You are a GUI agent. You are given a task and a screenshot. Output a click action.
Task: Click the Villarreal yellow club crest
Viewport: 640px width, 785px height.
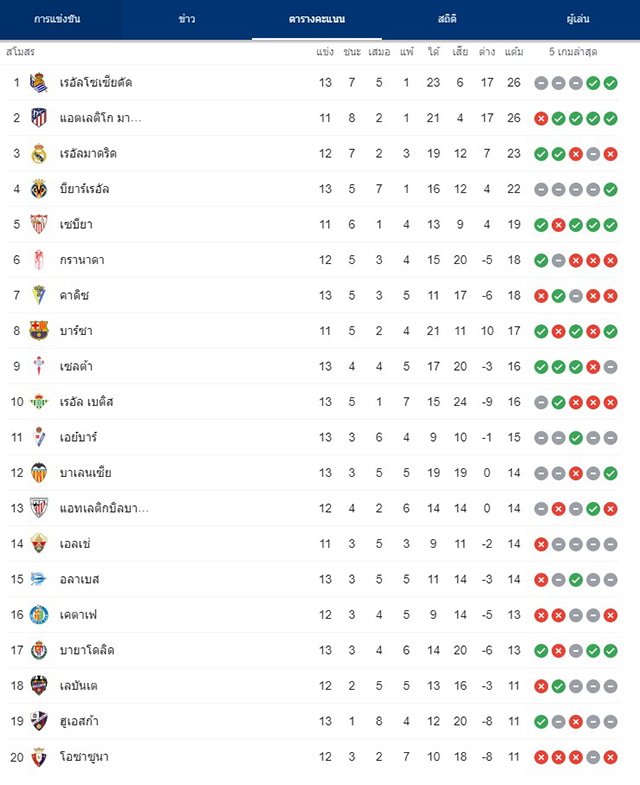[39, 189]
